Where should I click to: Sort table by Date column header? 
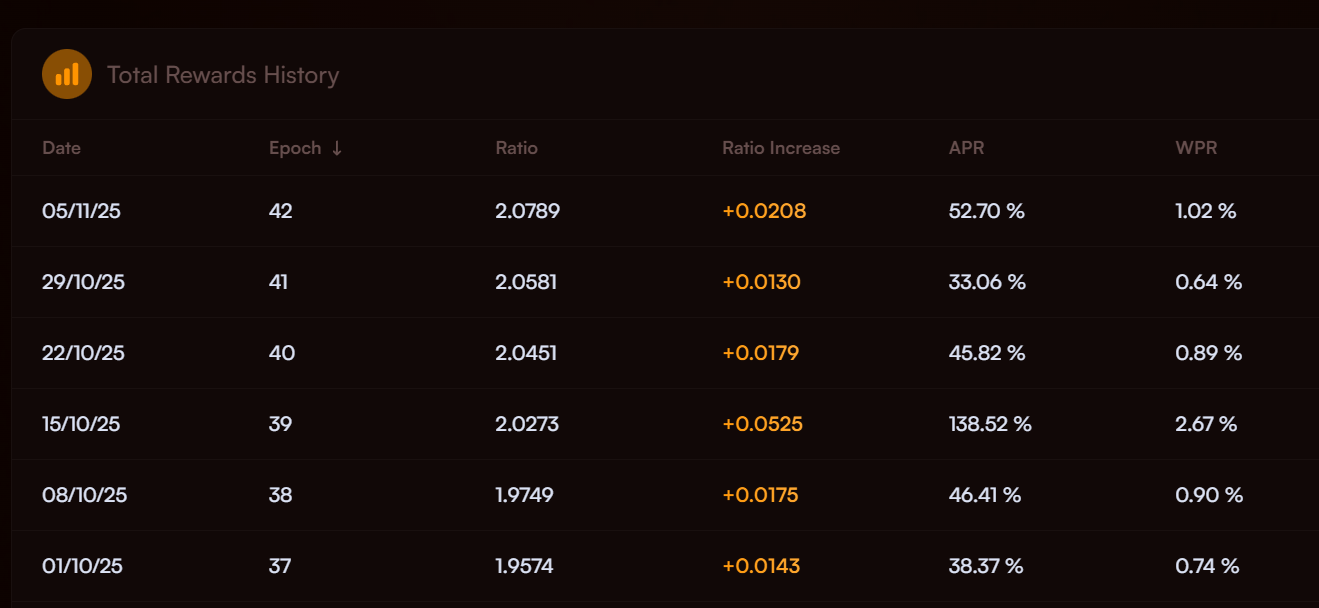(61, 148)
